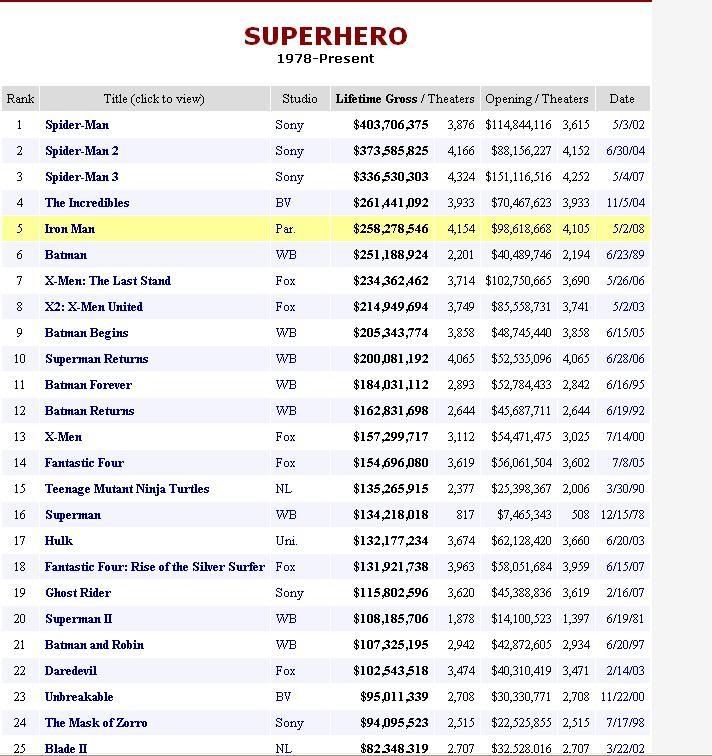712x756 pixels.
Task: Sort by the Rank column header
Action: pyautogui.click(x=20, y=99)
